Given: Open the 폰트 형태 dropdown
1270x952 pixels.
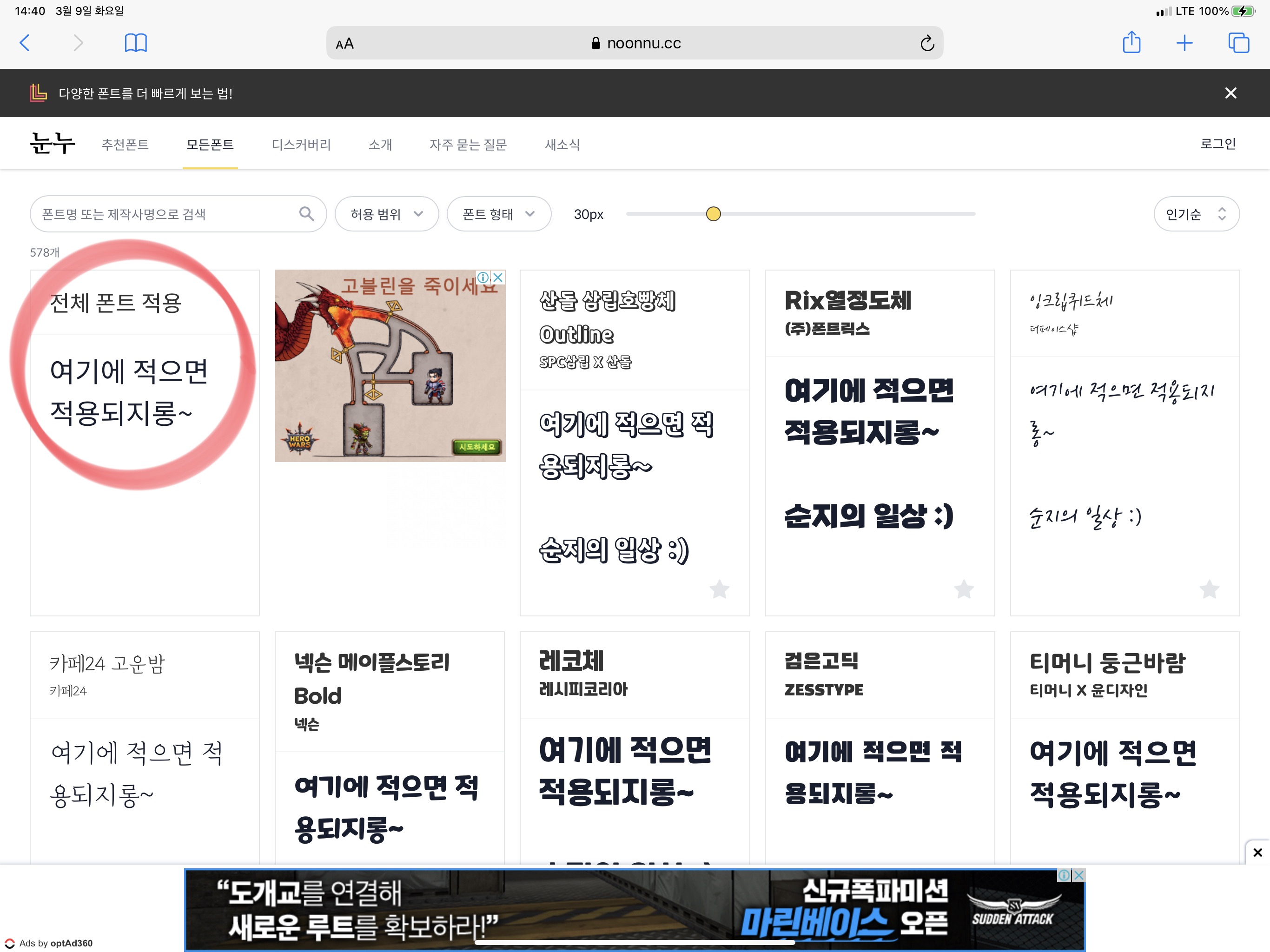Looking at the screenshot, I should tap(498, 214).
